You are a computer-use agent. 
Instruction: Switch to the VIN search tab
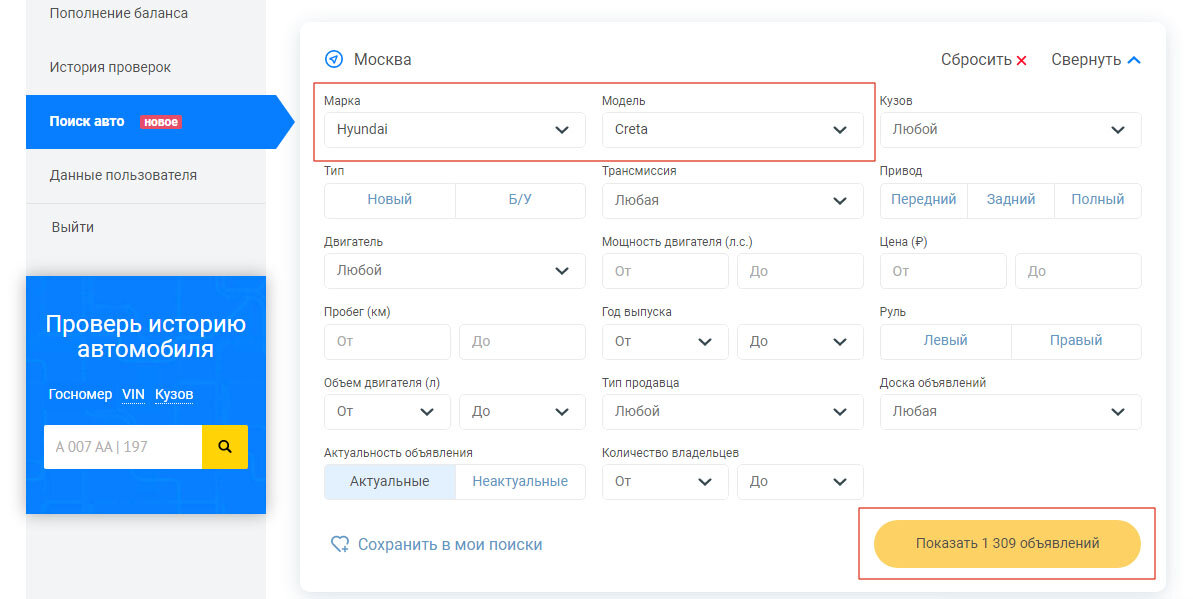(x=133, y=395)
